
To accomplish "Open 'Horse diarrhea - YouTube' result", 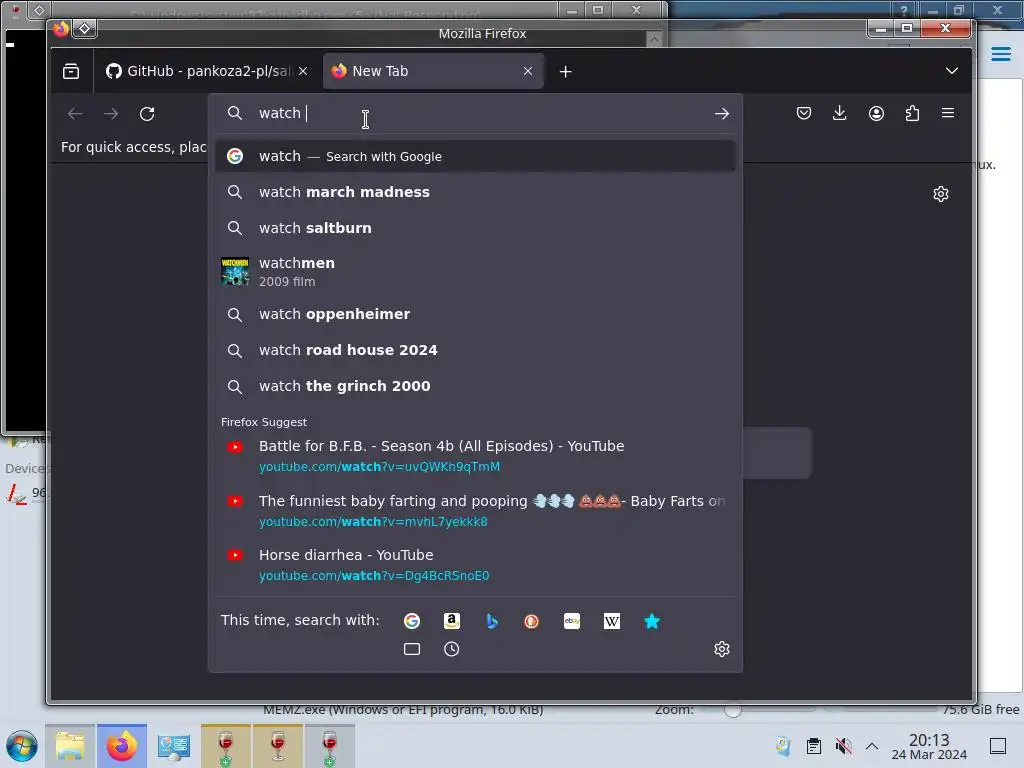I will click(x=475, y=565).
